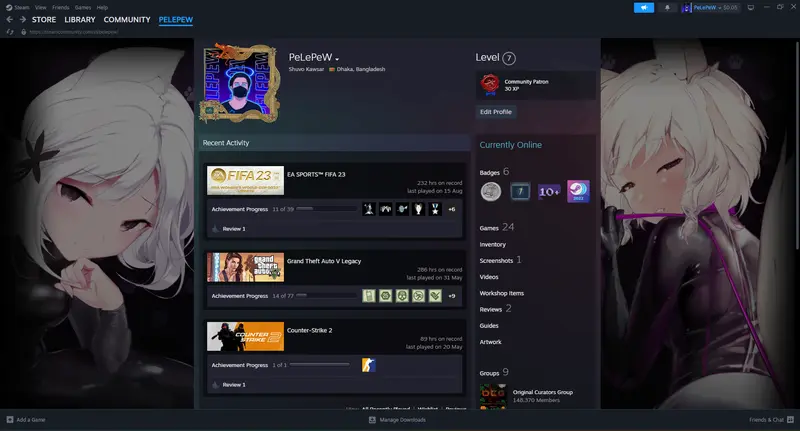This screenshot has height=431, width=800.
Task: Go back with the left arrow
Action: (9, 20)
